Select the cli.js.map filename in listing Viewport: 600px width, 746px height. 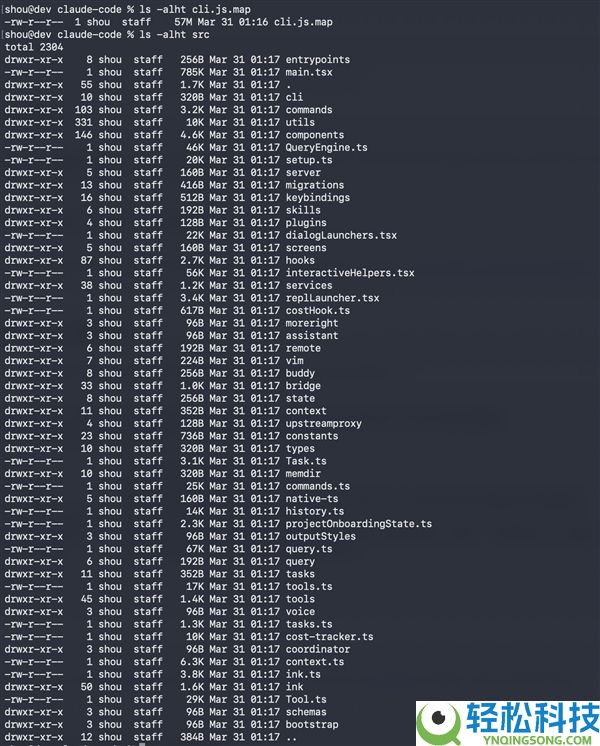click(x=303, y=22)
